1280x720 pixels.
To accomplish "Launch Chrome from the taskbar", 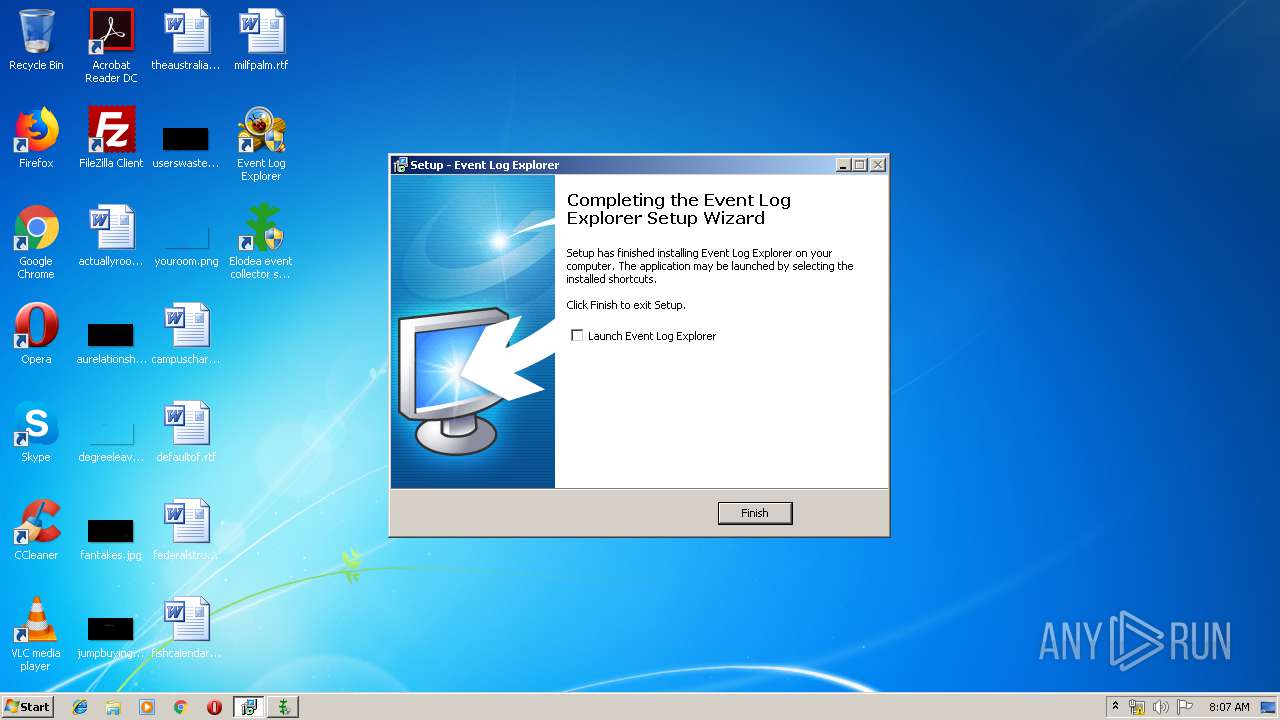I will 180,707.
